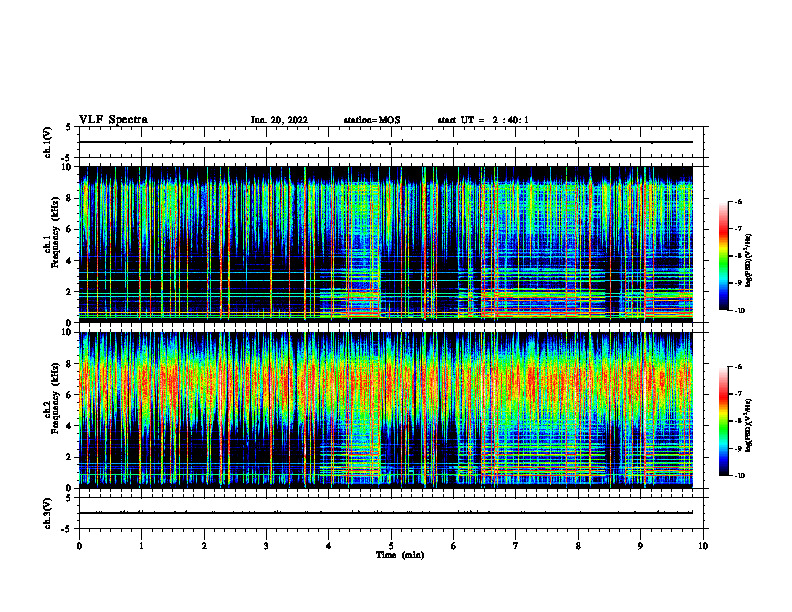
Task: Click time axis tick label "0"
Action: click(x=79, y=546)
